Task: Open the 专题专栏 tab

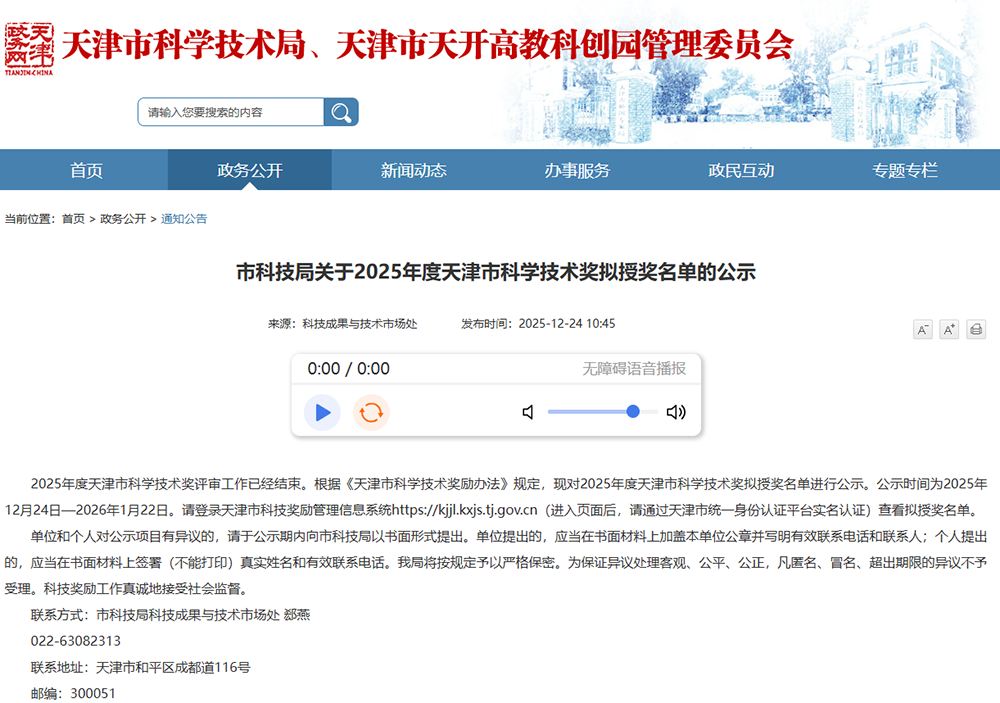Action: [905, 170]
